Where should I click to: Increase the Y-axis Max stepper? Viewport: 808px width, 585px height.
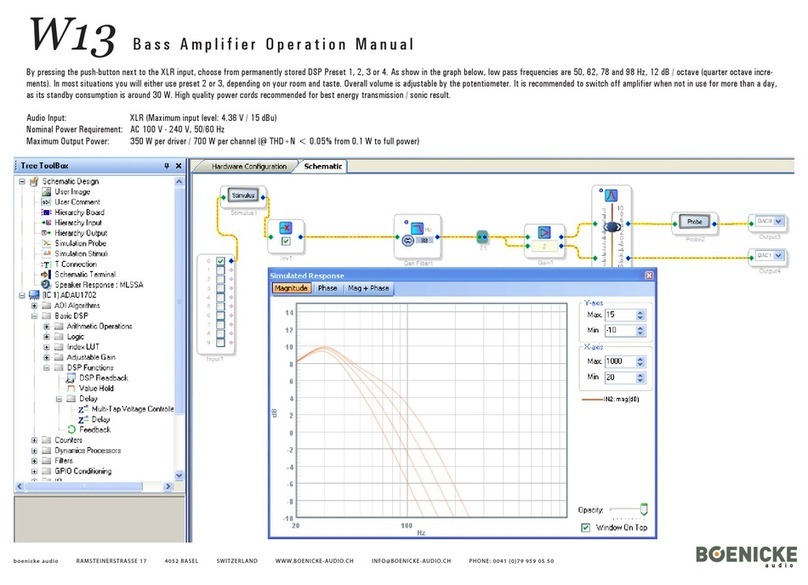pos(640,312)
